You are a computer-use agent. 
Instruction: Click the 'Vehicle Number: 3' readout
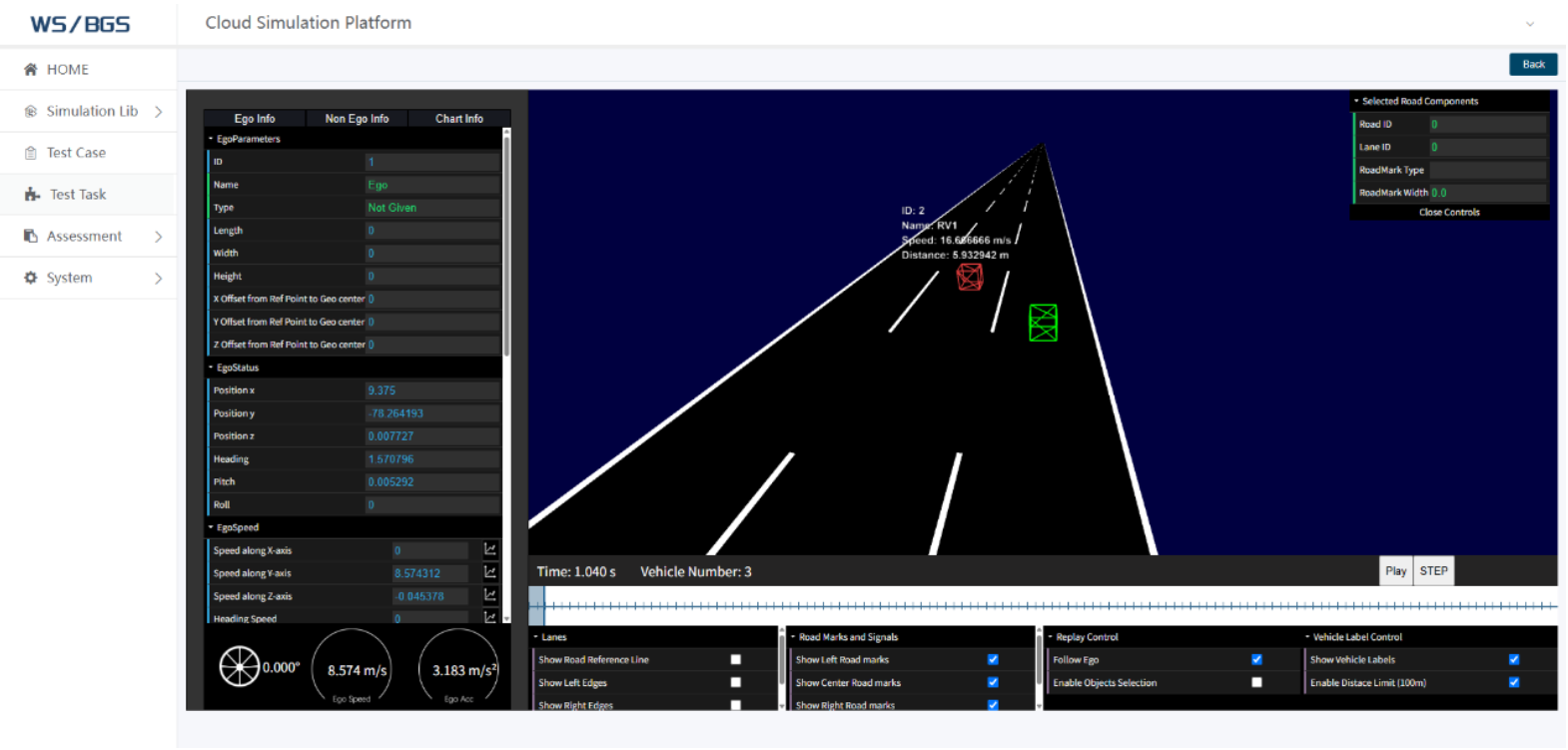[696, 571]
